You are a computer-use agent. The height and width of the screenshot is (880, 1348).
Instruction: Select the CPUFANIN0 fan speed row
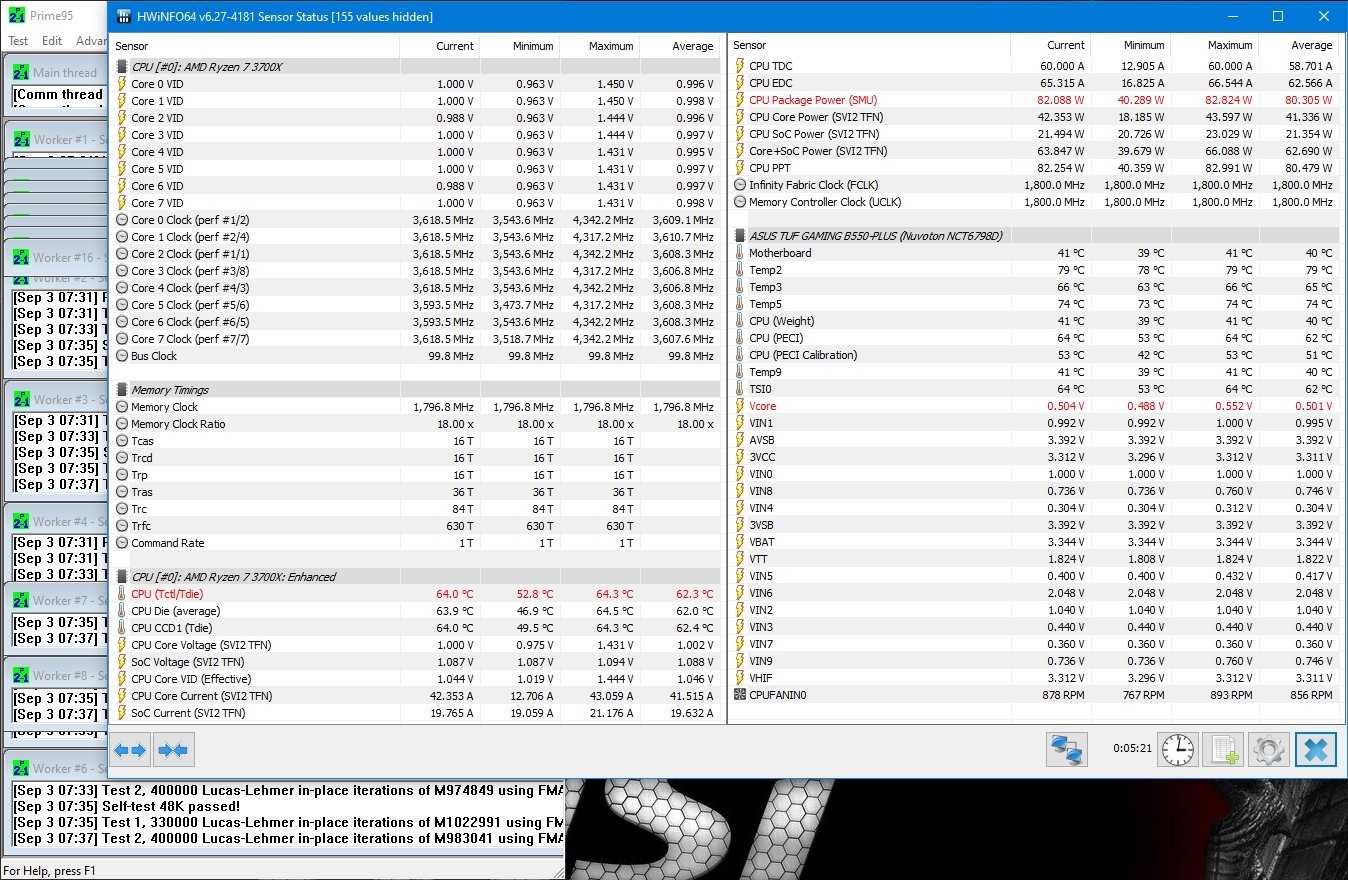777,695
